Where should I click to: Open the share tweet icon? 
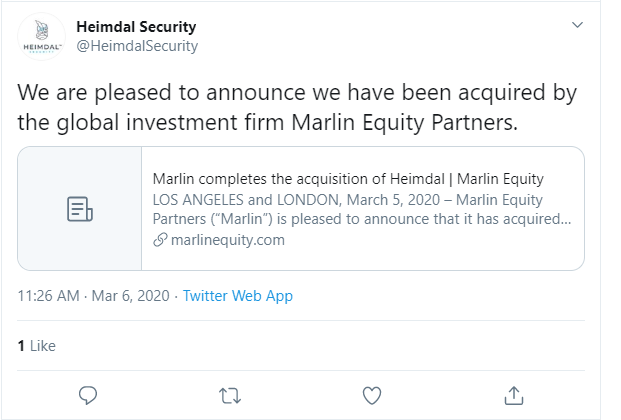coord(514,394)
